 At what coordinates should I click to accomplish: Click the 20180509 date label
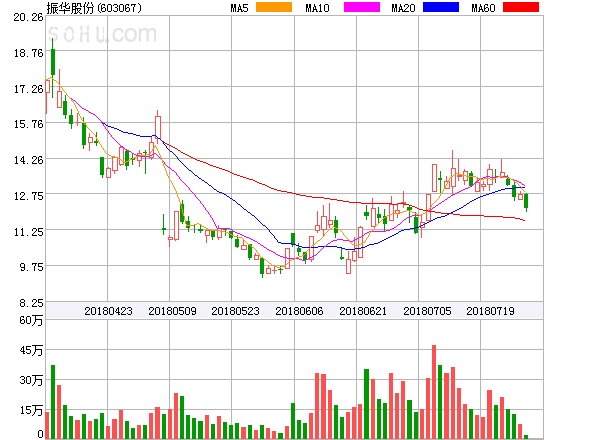pos(172,311)
